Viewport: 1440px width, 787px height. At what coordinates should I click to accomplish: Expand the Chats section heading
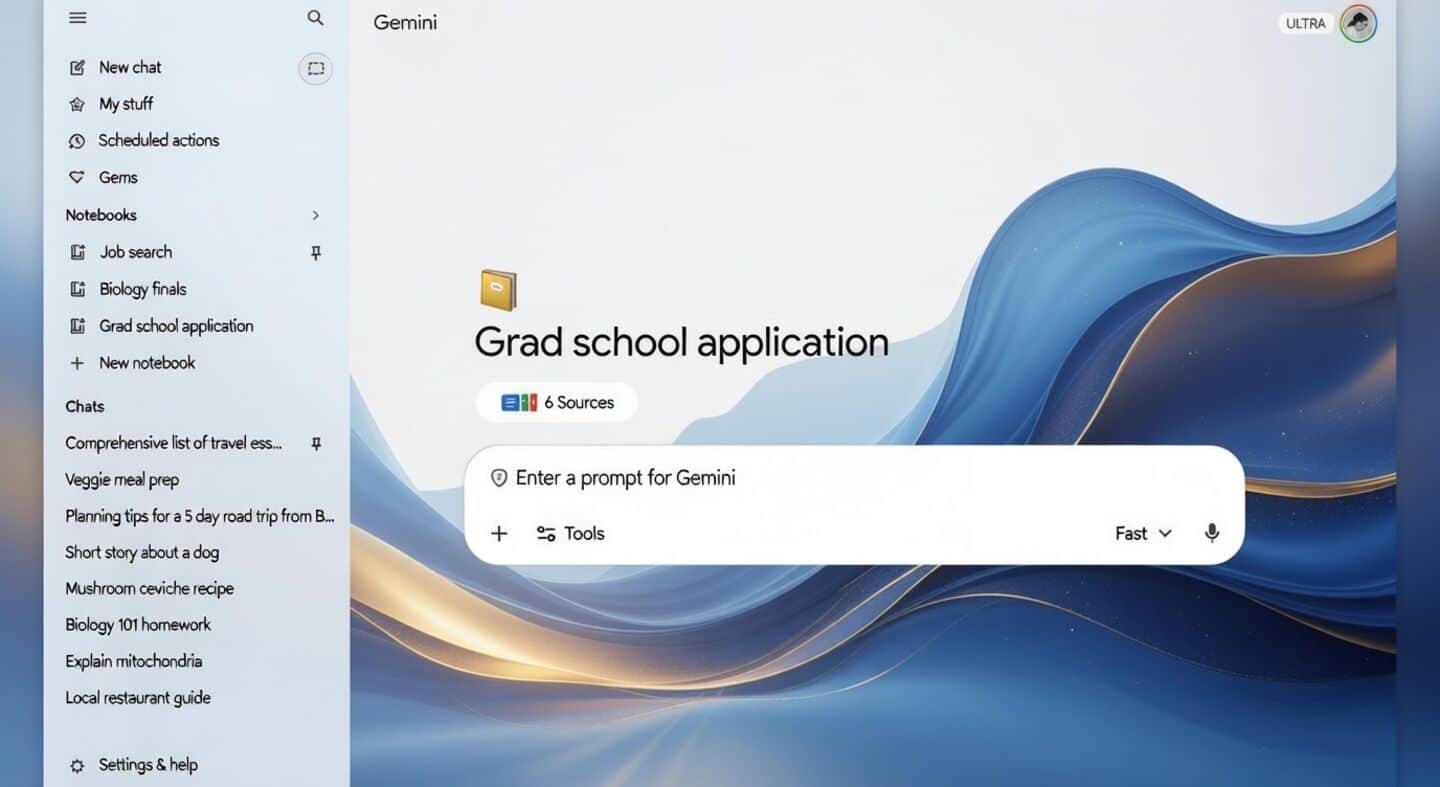[84, 406]
